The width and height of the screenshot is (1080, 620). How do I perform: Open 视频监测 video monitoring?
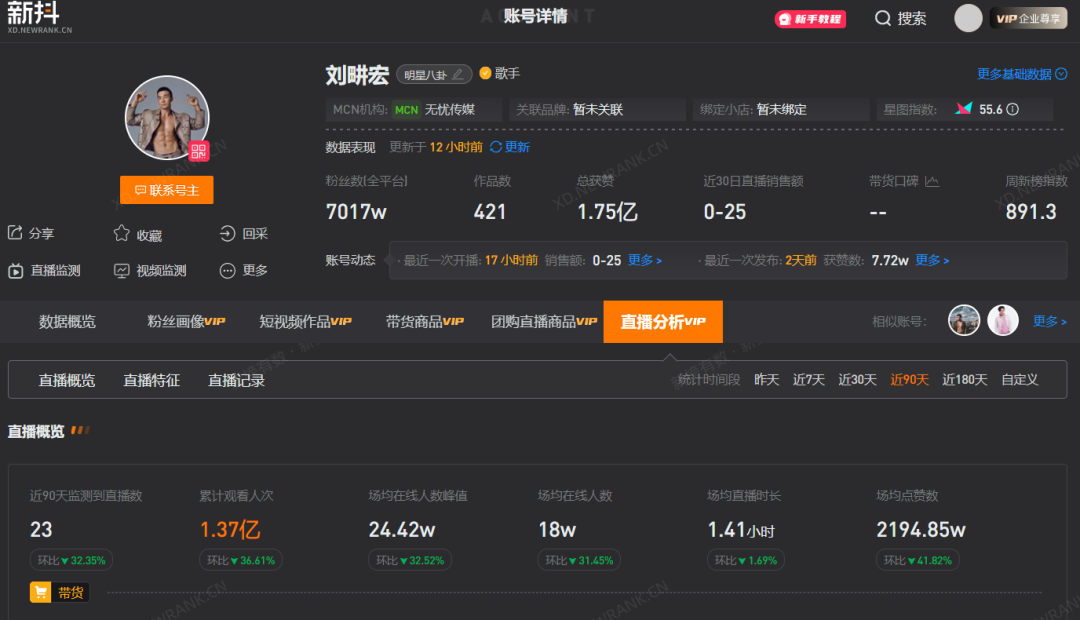tap(150, 271)
